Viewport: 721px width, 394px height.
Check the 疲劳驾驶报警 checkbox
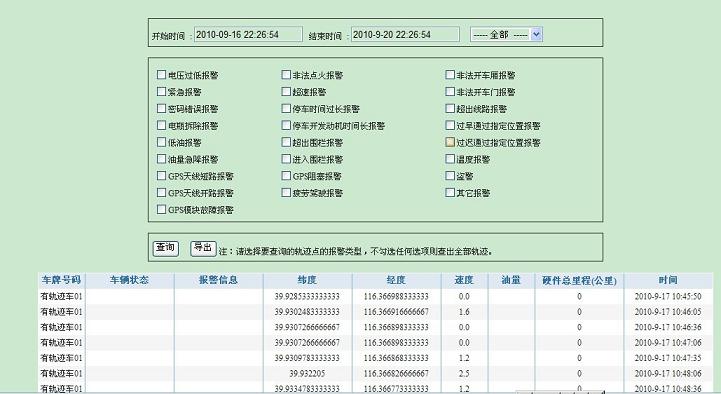click(286, 192)
